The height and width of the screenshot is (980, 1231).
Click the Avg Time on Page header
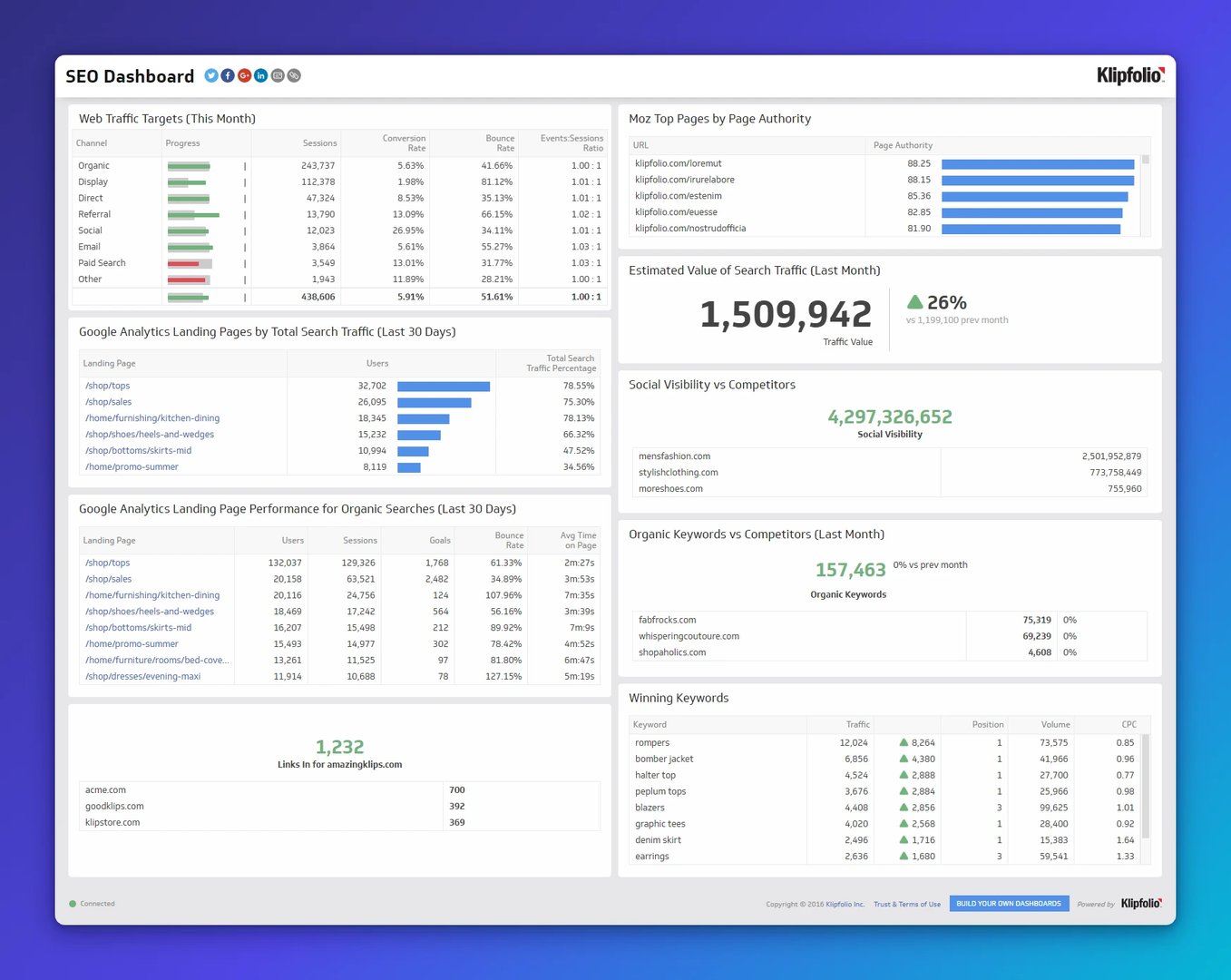pos(579,541)
